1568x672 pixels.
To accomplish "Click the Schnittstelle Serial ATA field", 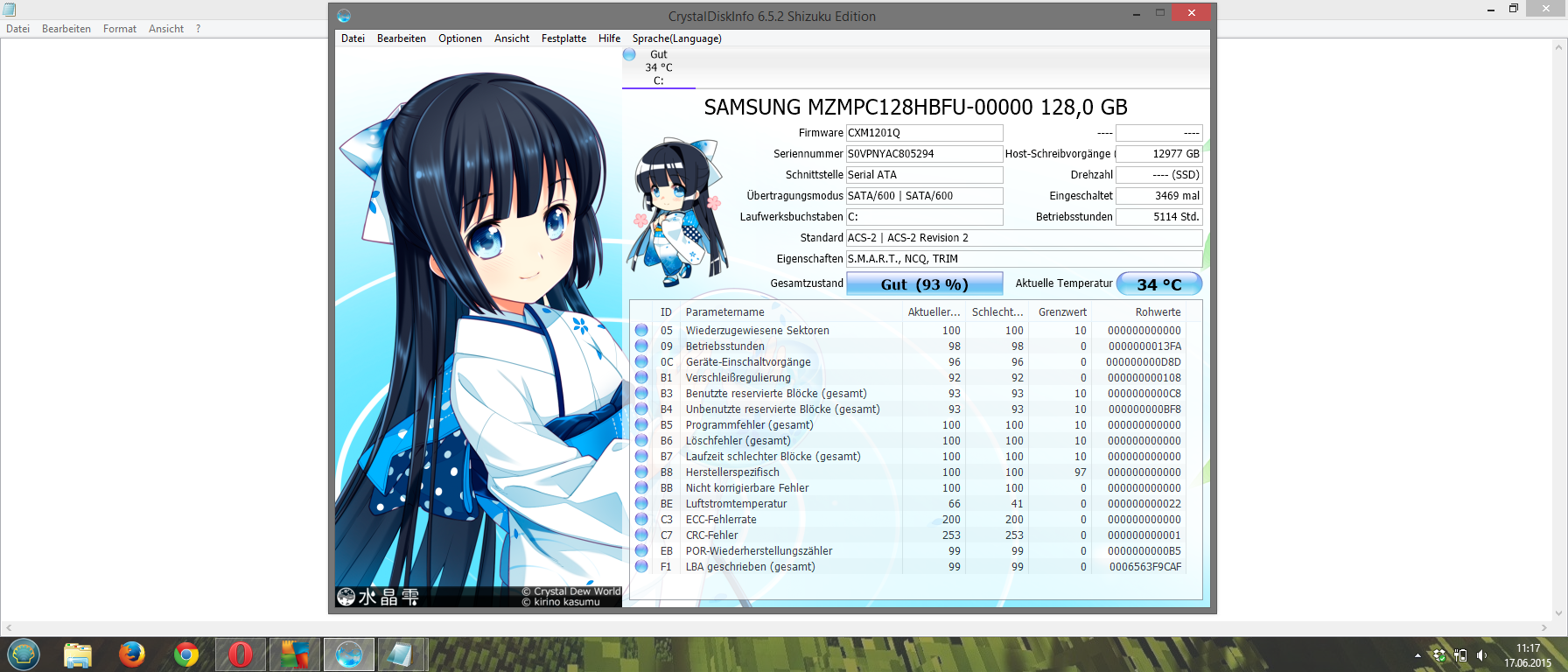I will (x=924, y=175).
